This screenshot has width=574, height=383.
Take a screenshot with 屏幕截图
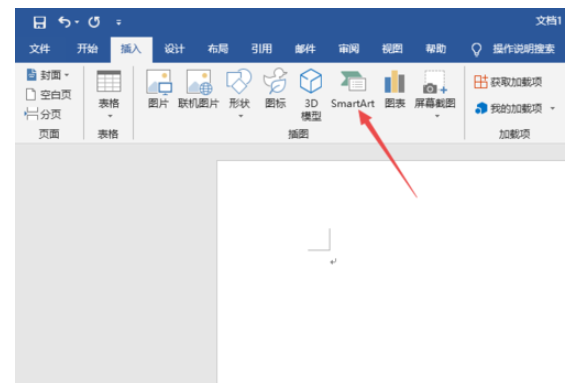pyautogui.click(x=435, y=89)
